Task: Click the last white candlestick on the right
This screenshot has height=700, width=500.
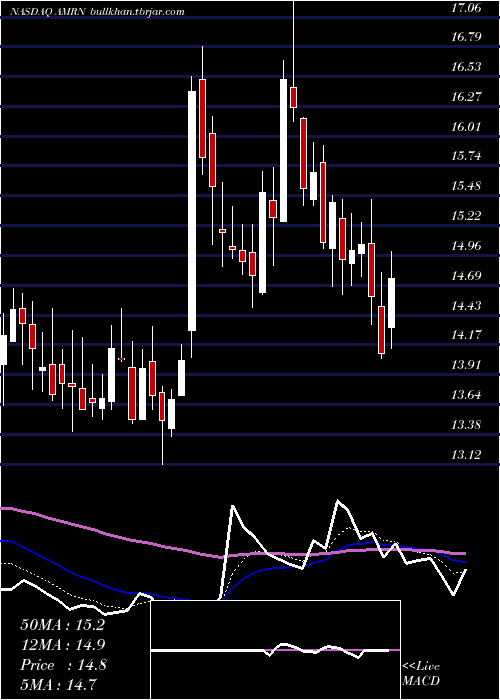Action: click(392, 303)
